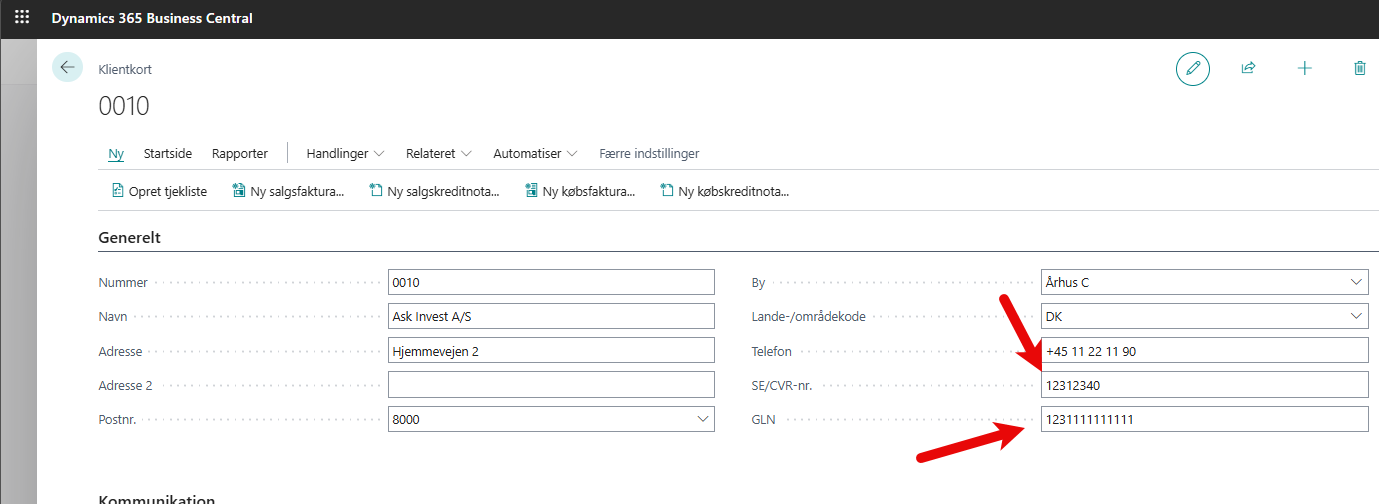Viewport: 1379px width, 504px height.
Task: Expand the Handlinger menu
Action: tap(345, 154)
